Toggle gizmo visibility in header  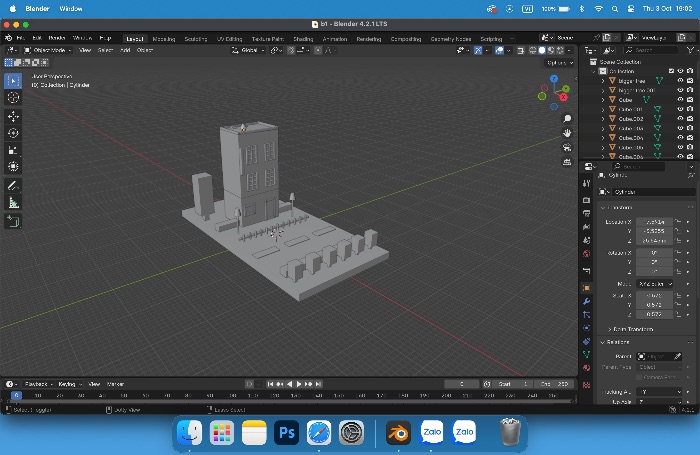tap(478, 50)
